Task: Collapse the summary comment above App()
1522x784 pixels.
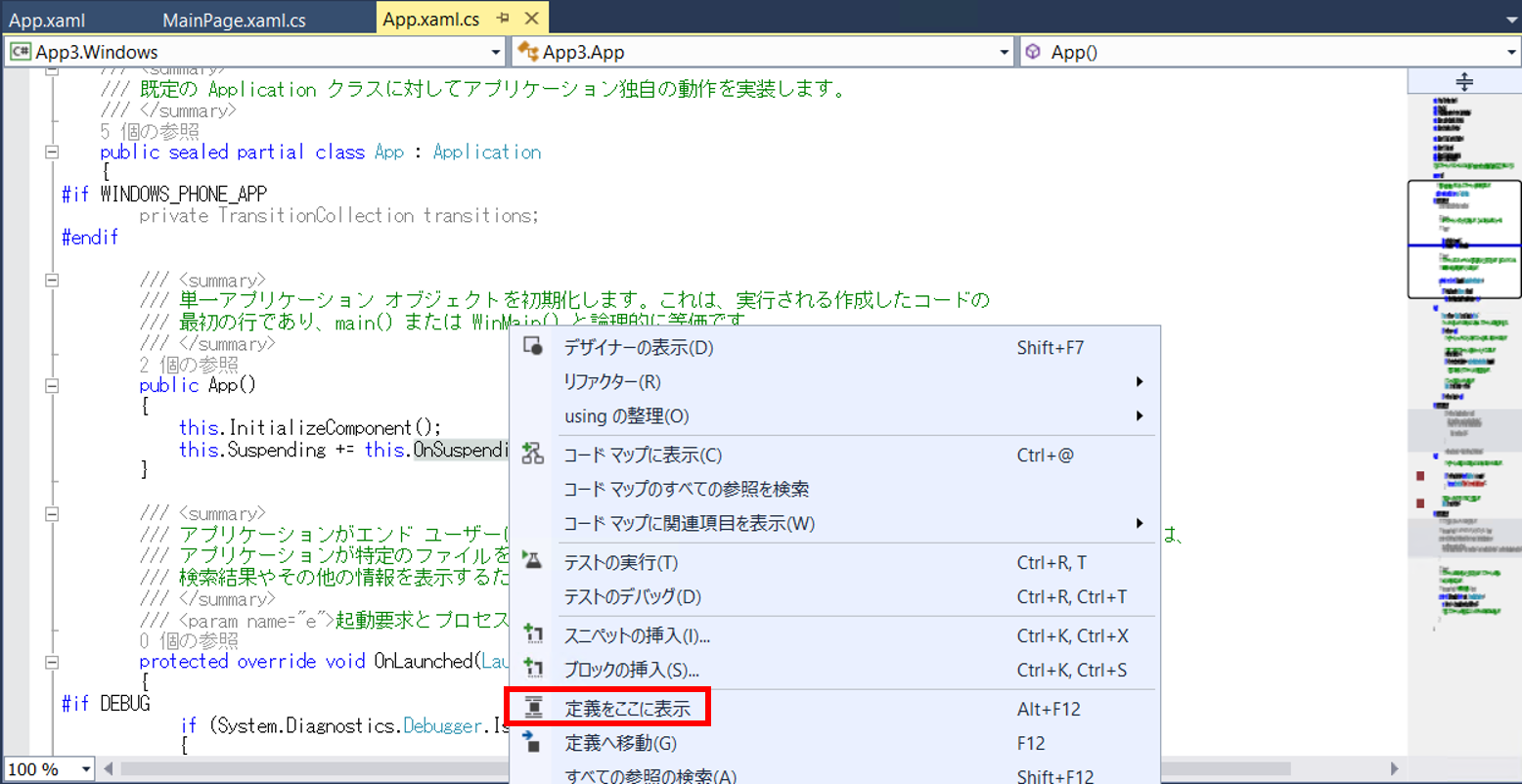Action: point(51,280)
